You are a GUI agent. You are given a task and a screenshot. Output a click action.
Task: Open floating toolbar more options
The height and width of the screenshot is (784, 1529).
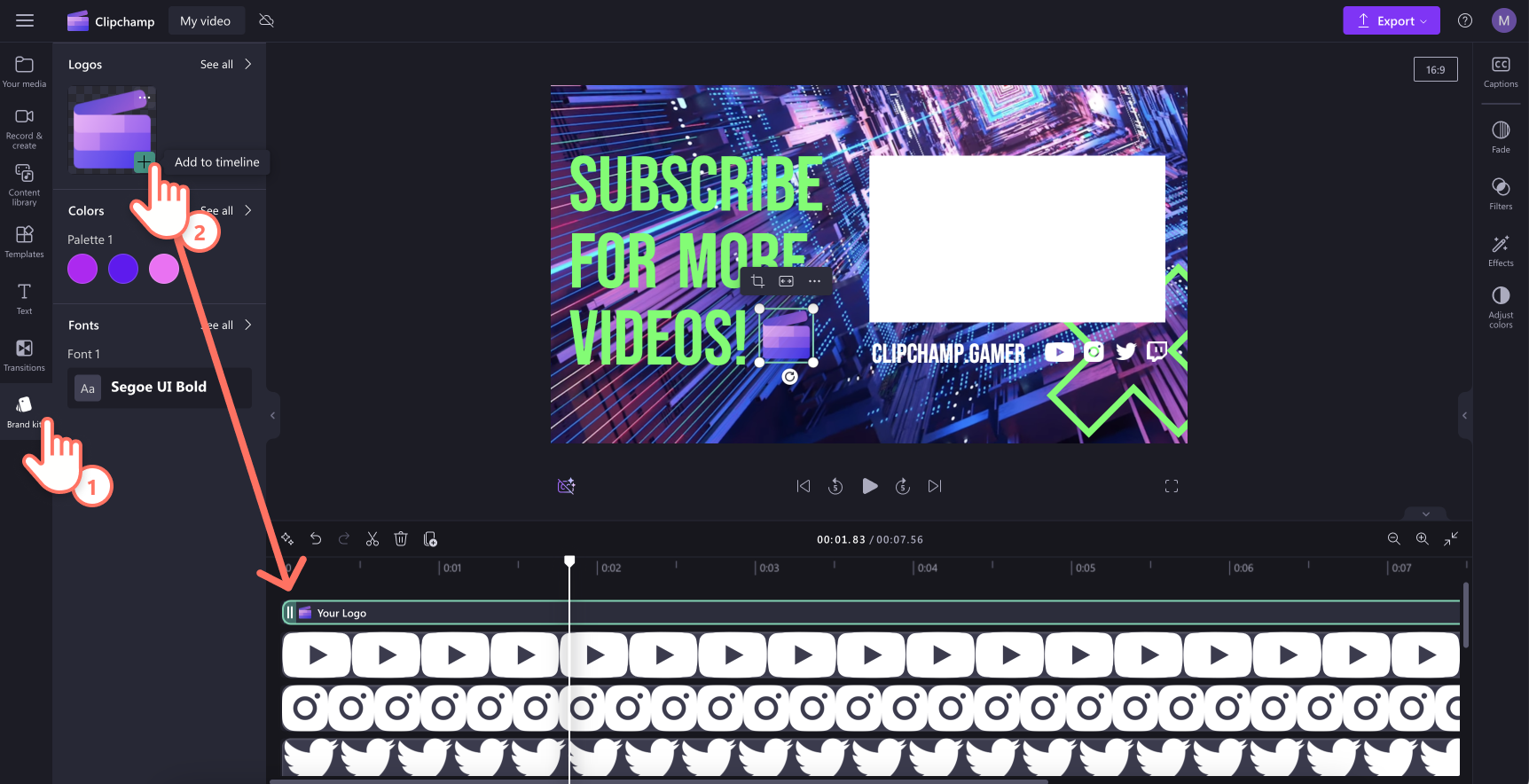point(814,281)
